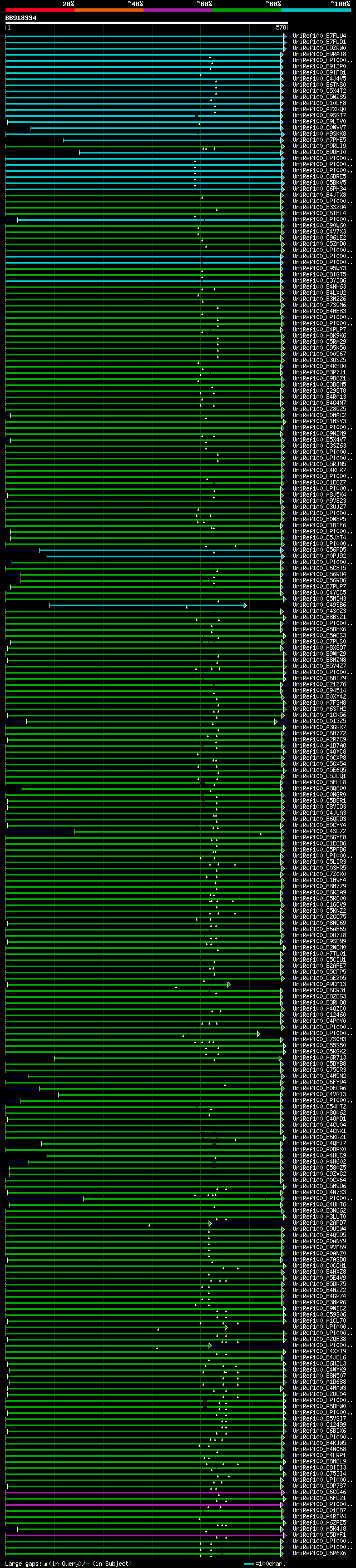356x1568 pixels.
Task: Click the white query sequence bar
Action: (147, 23)
